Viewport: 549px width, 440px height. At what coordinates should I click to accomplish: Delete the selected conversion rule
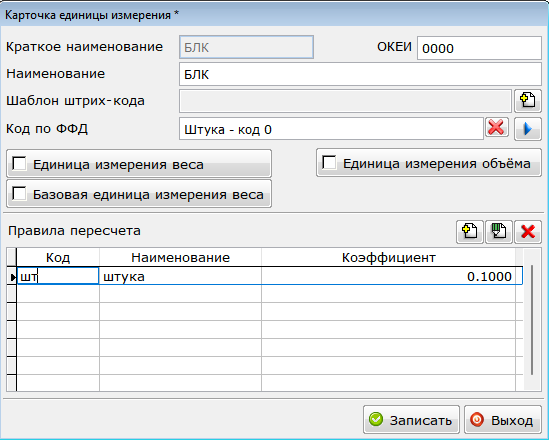click(528, 232)
